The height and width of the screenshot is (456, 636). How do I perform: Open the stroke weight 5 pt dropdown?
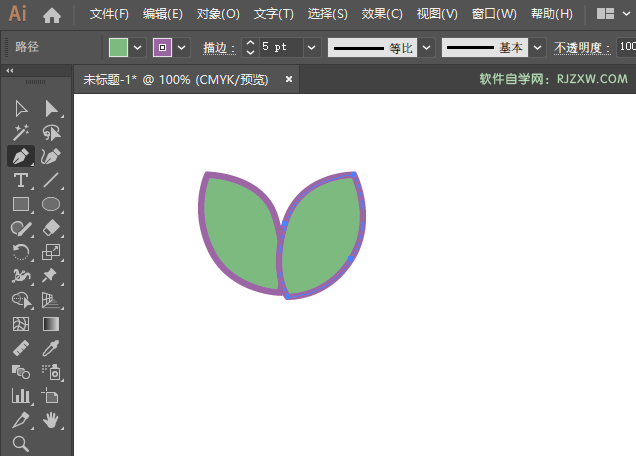(311, 48)
